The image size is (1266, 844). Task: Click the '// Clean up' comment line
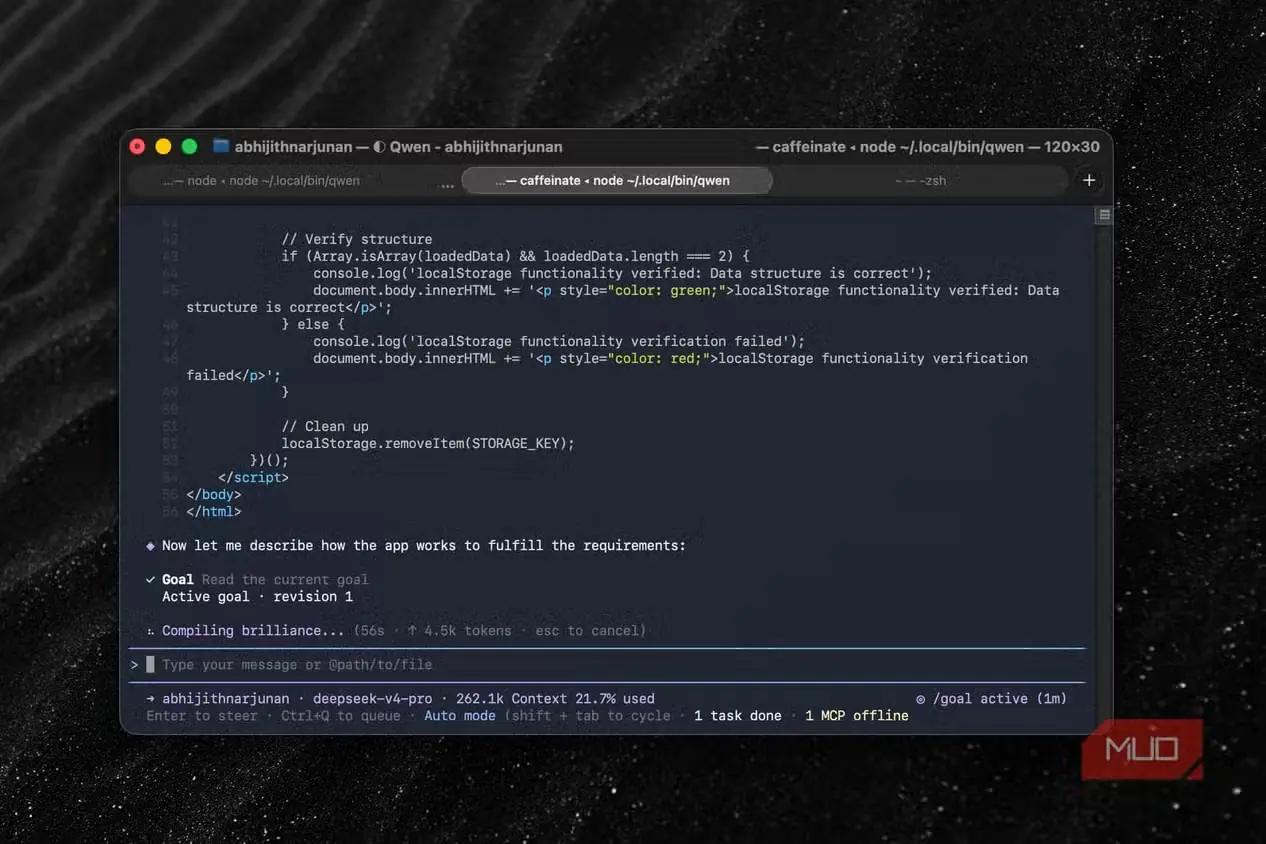(x=325, y=427)
